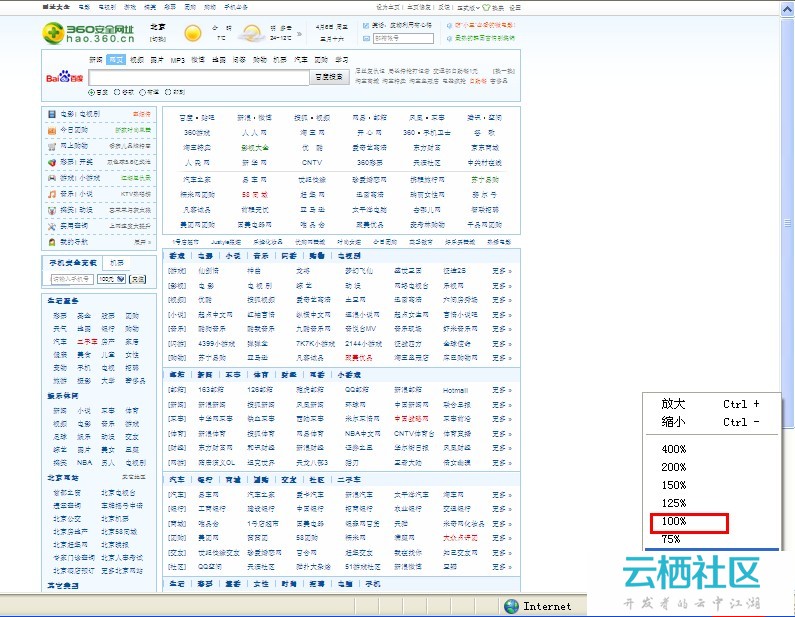
Task: Click the orange music note icon
Action: pos(52,194)
